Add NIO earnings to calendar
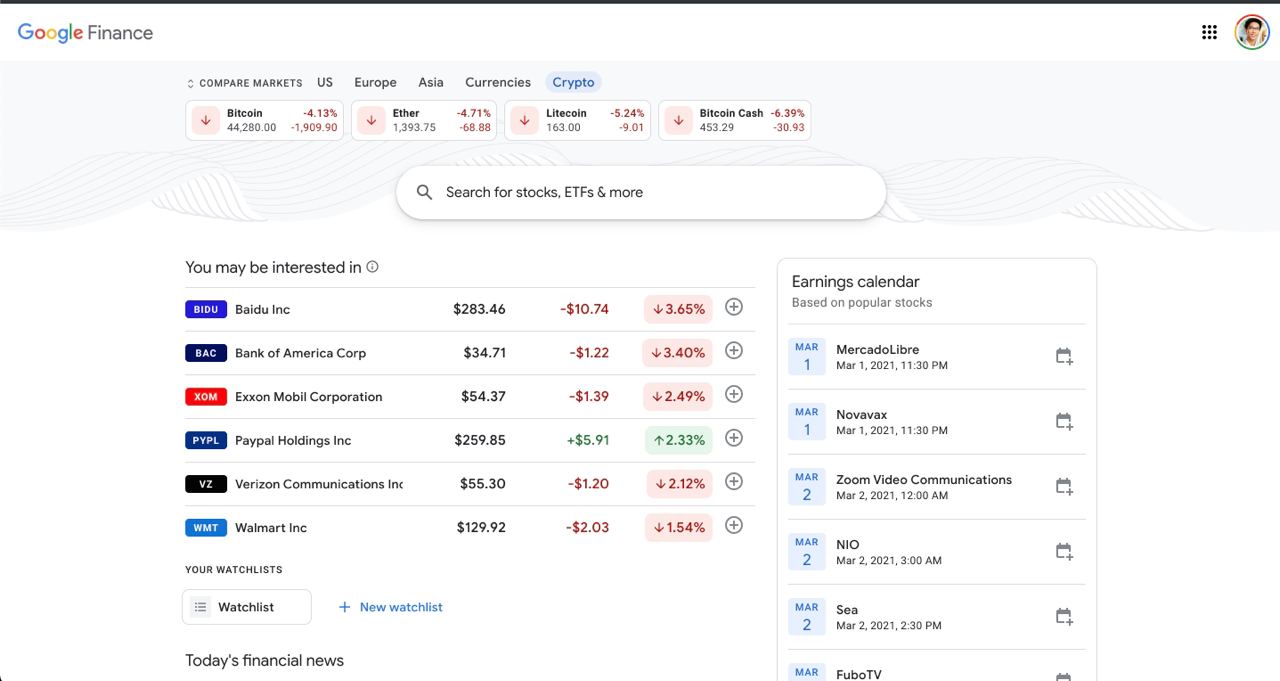The image size is (1280, 681). 1064,551
